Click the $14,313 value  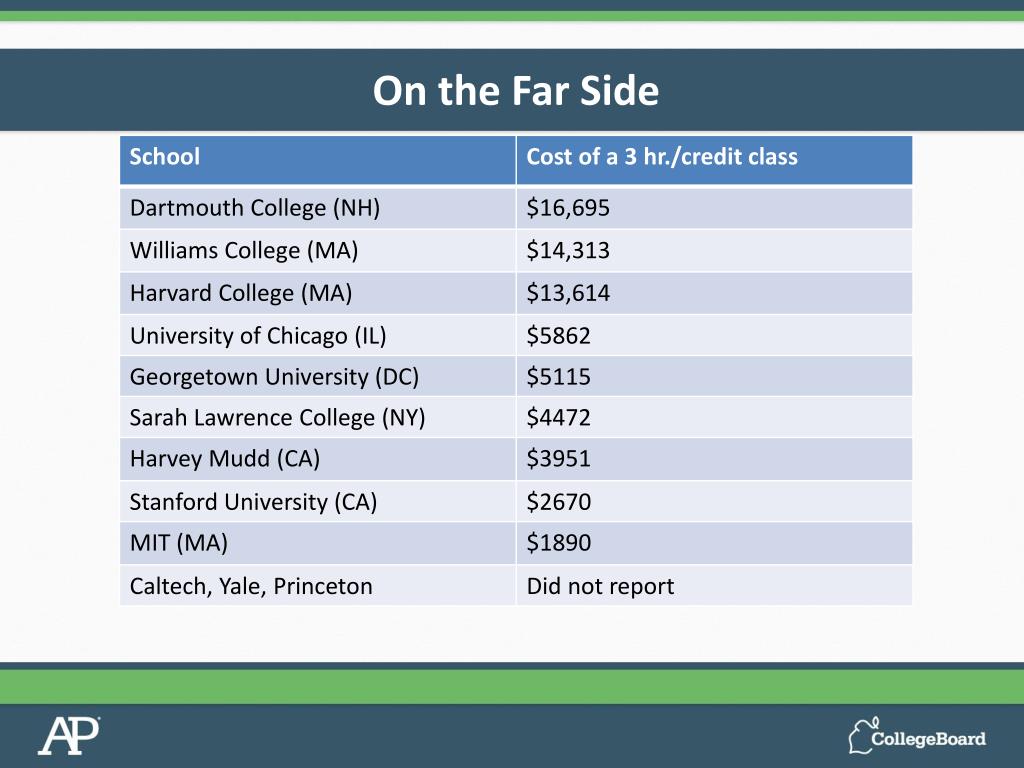(568, 251)
